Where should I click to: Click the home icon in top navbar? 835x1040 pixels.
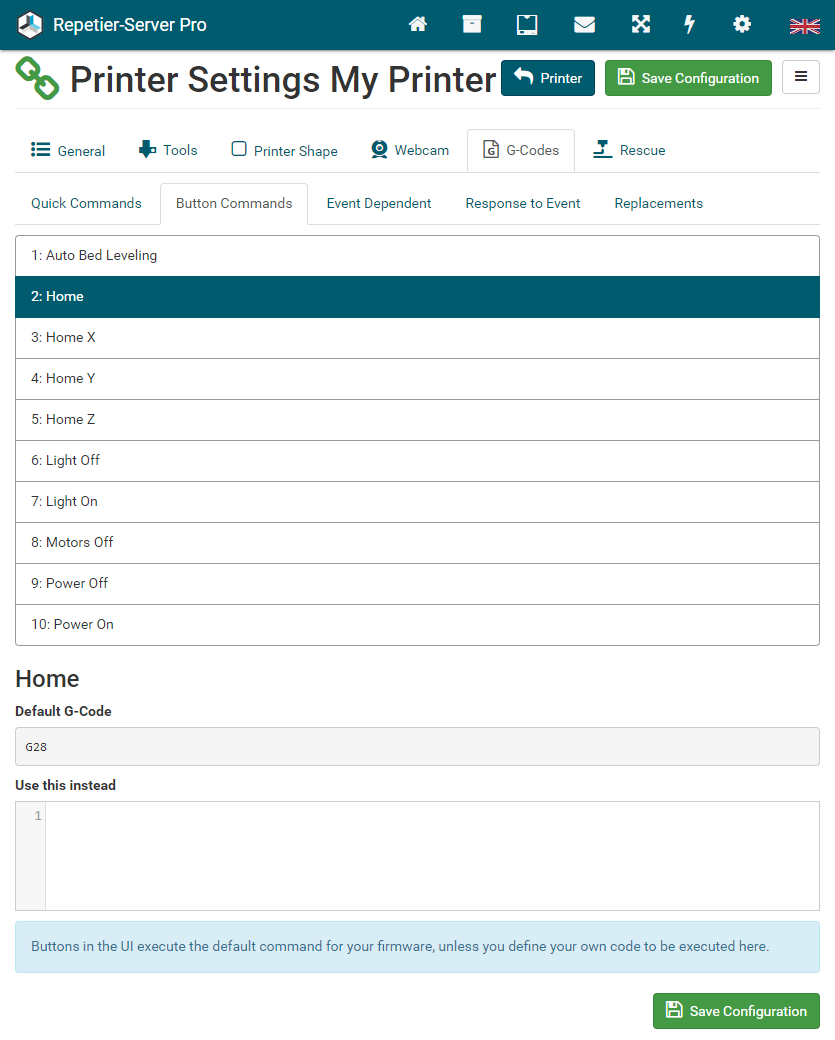(x=418, y=25)
